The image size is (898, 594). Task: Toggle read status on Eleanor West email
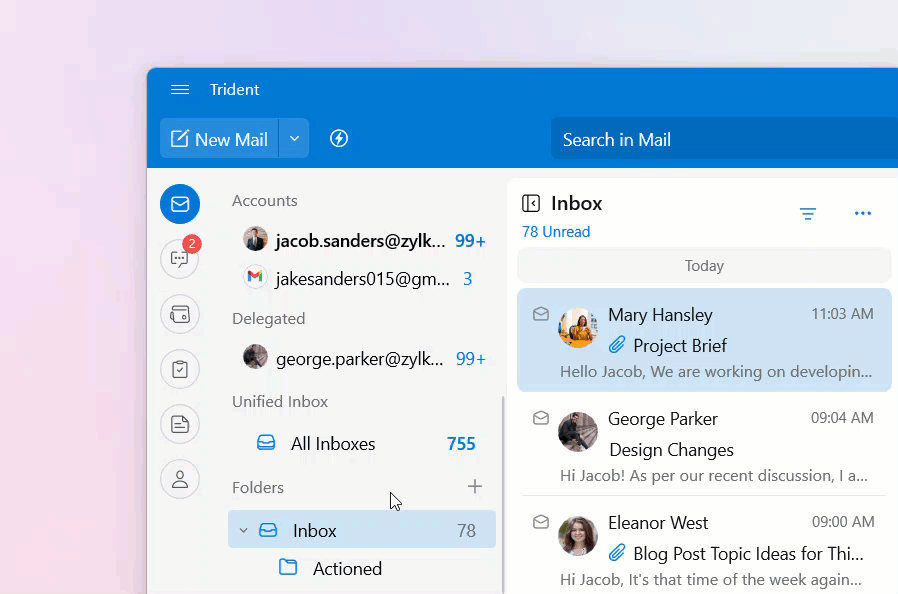point(541,522)
